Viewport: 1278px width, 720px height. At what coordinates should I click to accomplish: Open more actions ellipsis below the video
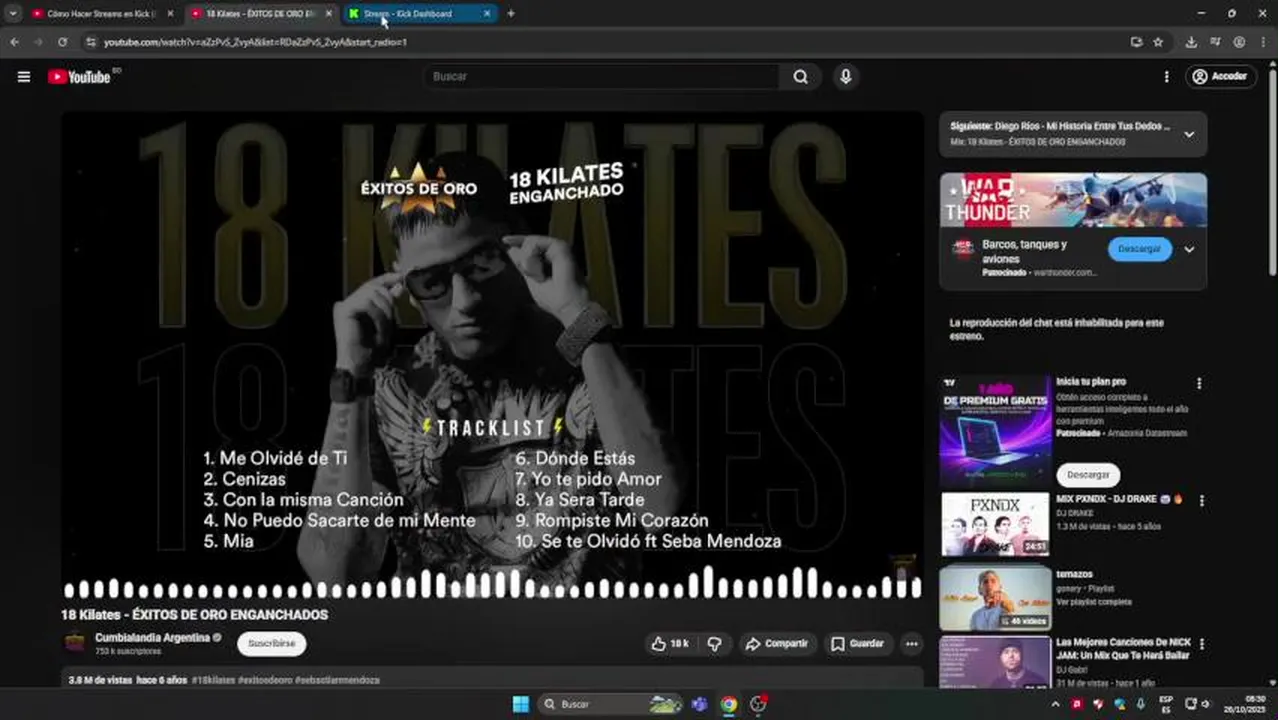[x=911, y=644]
